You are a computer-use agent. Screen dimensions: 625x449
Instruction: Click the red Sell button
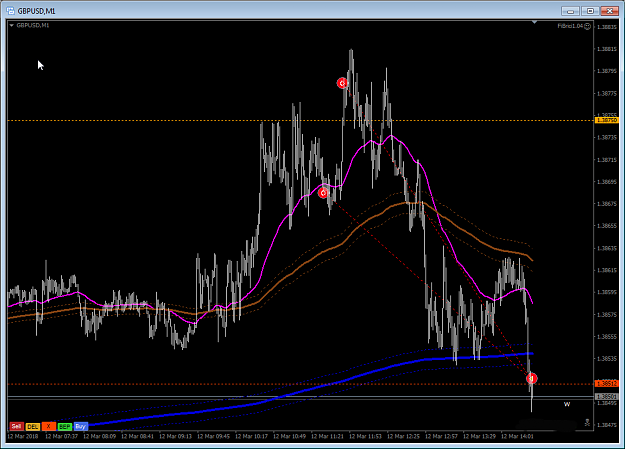pos(16,426)
